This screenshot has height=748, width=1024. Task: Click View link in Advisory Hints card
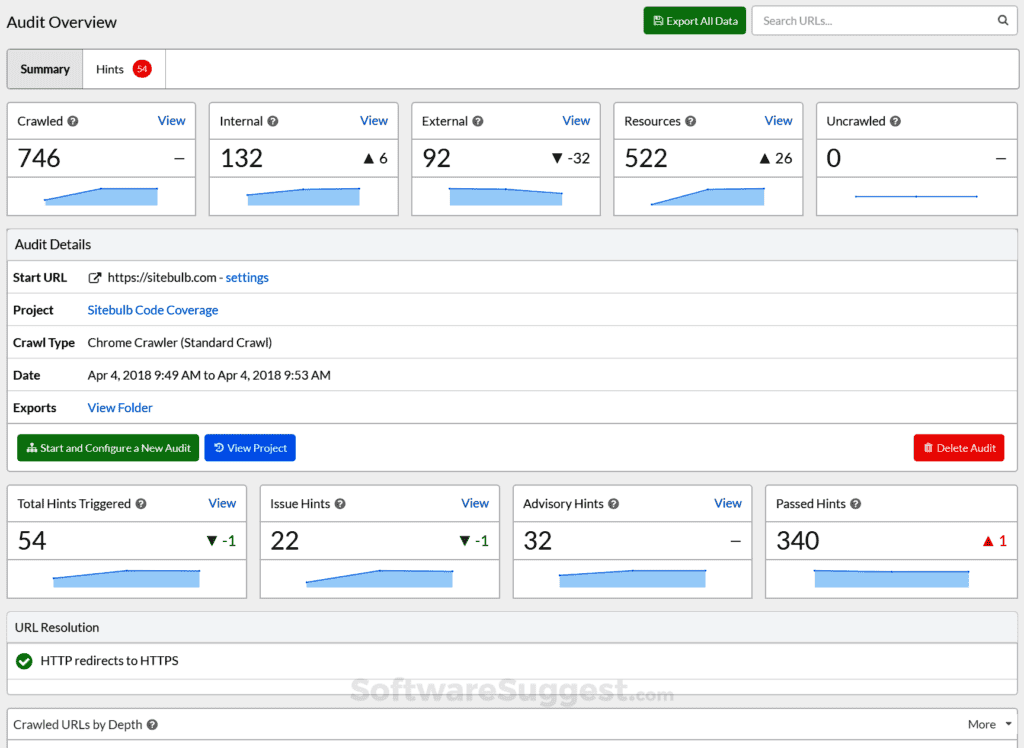(x=728, y=504)
